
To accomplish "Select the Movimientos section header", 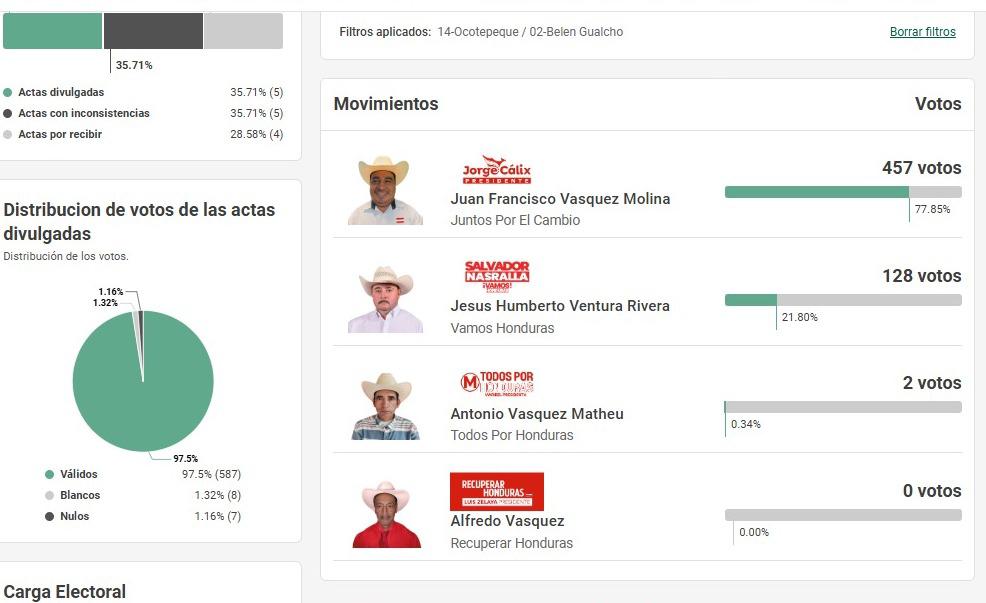I will 387,104.
